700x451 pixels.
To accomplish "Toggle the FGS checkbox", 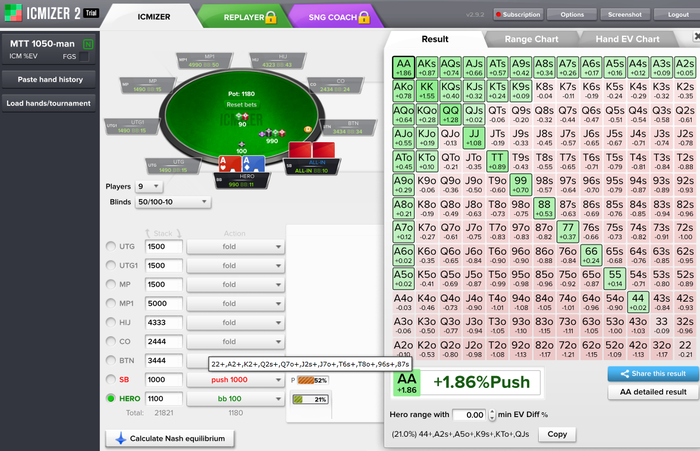I will 83,57.
